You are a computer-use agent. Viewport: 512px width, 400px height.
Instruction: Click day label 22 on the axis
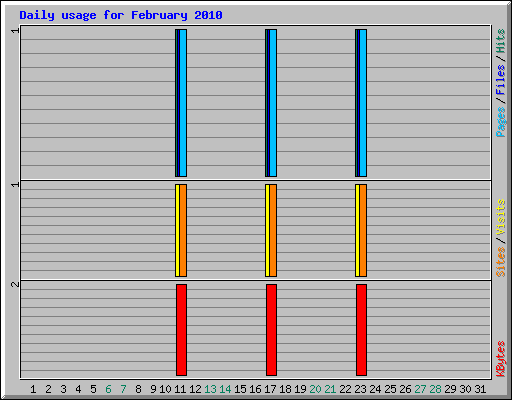[x=345, y=389]
